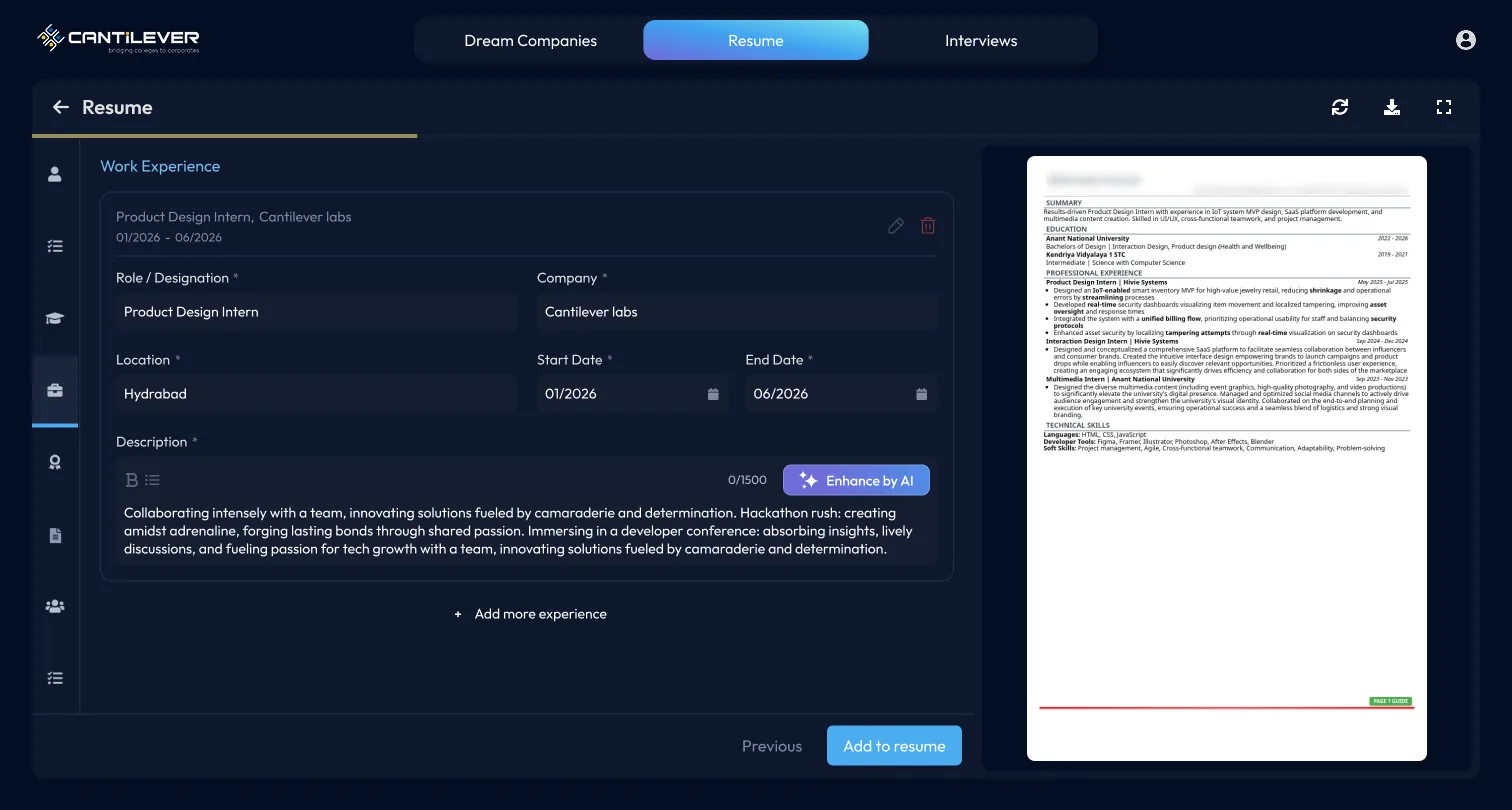Open the user profile account icon

[1466, 40]
